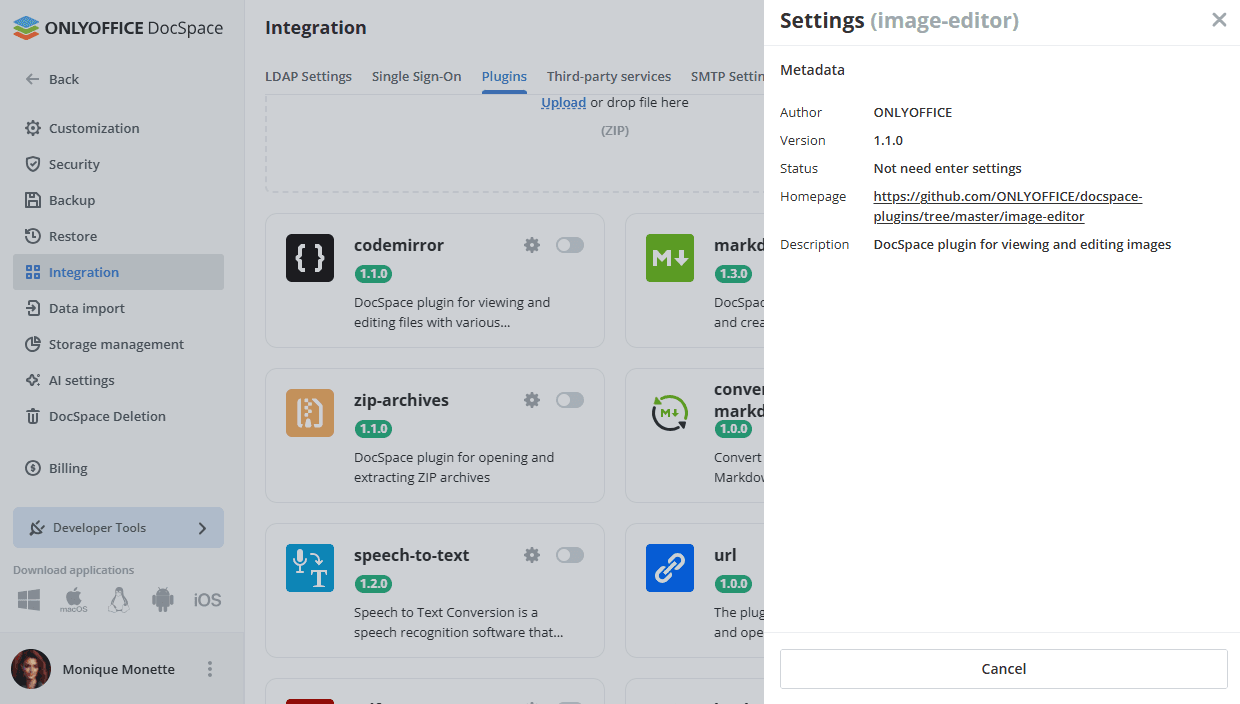Click the Storage management pie icon
This screenshot has width=1240, height=704.
pos(33,344)
